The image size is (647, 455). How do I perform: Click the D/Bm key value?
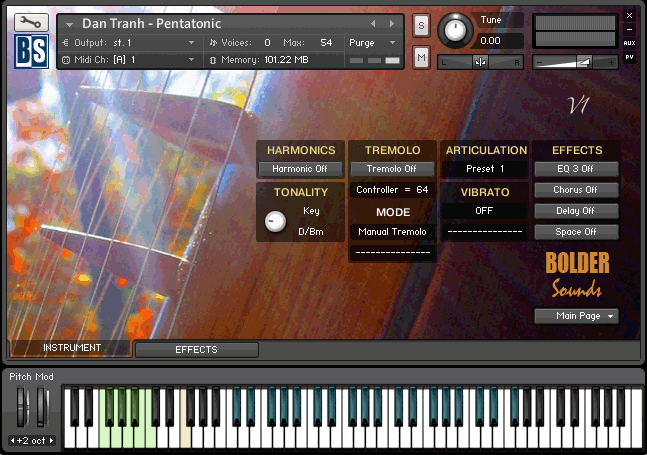coord(311,232)
